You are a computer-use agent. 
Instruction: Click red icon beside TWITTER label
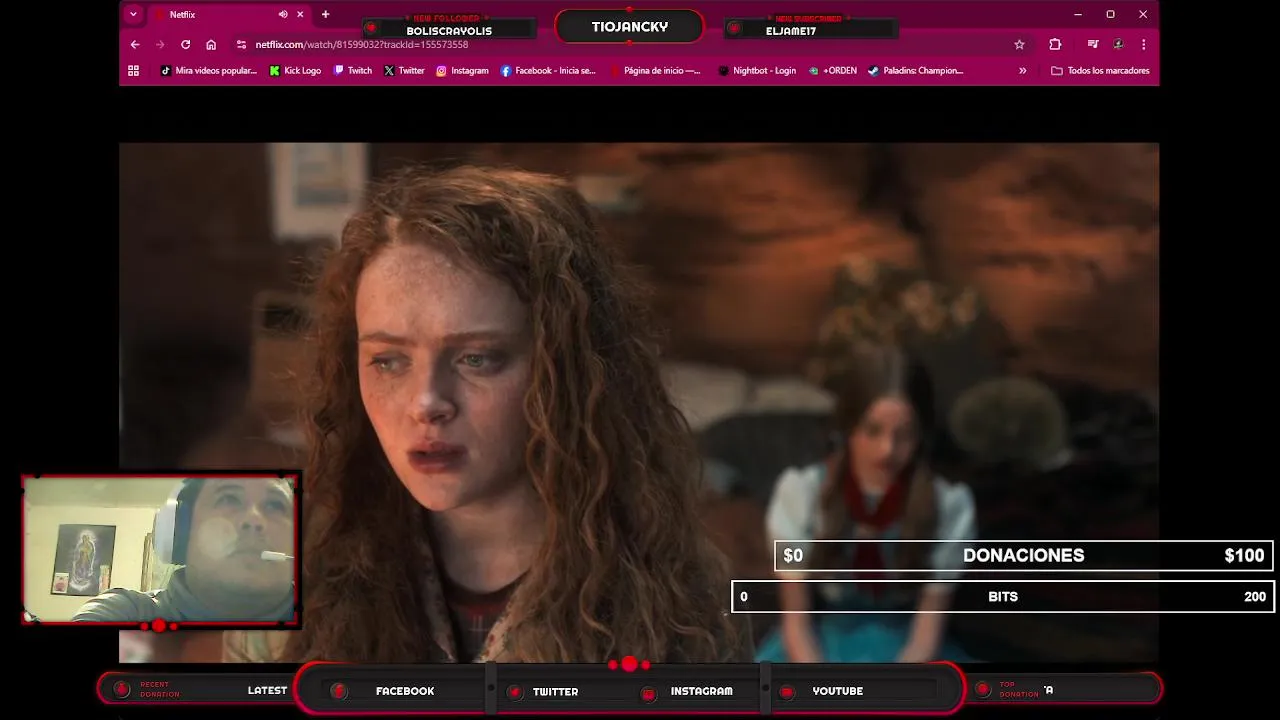pyautogui.click(x=514, y=692)
